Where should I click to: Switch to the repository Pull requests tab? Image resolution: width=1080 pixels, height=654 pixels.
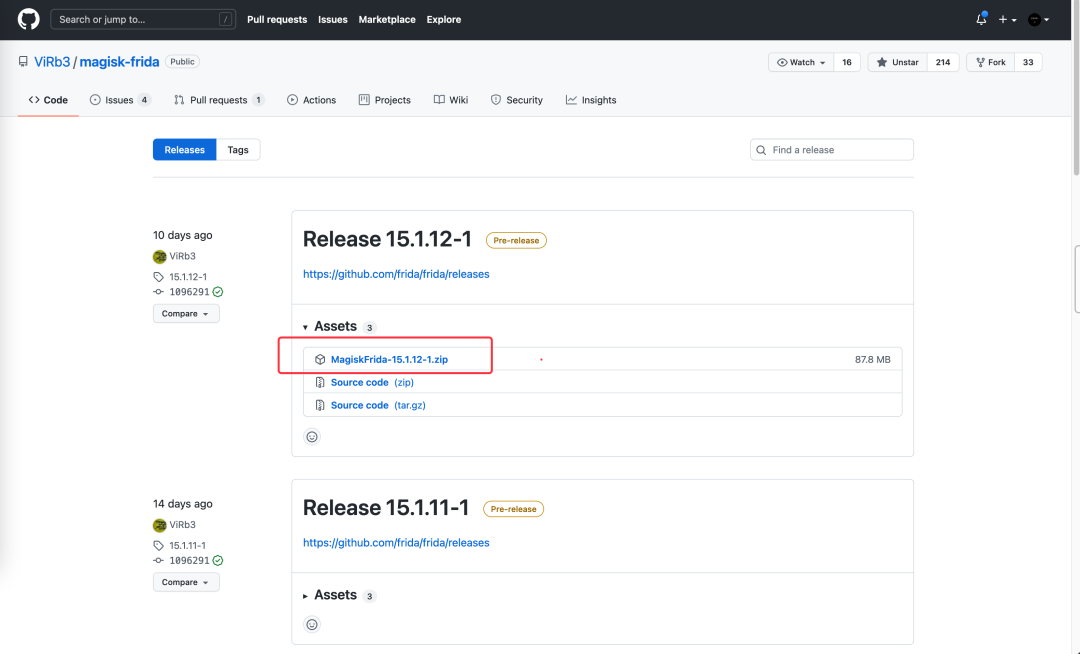point(219,100)
